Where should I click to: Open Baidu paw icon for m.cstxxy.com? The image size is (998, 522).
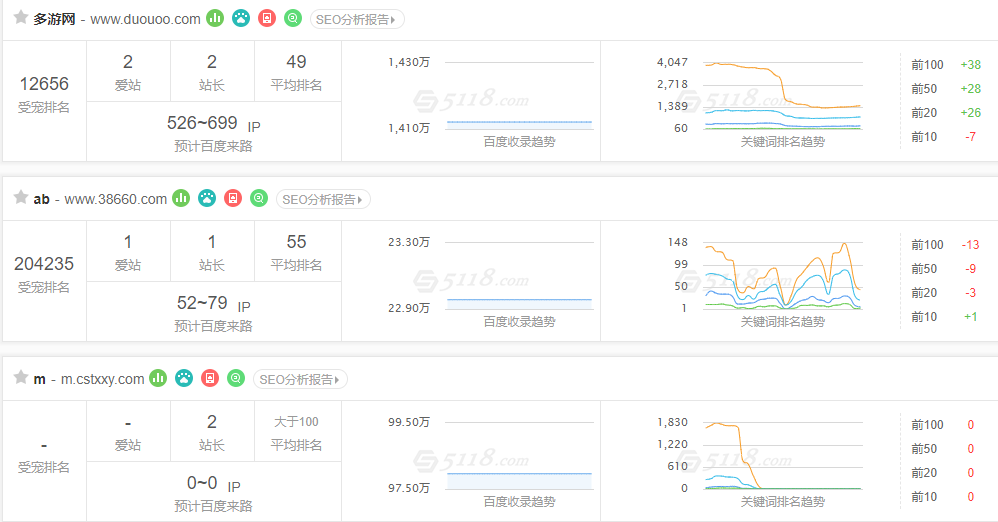184,379
